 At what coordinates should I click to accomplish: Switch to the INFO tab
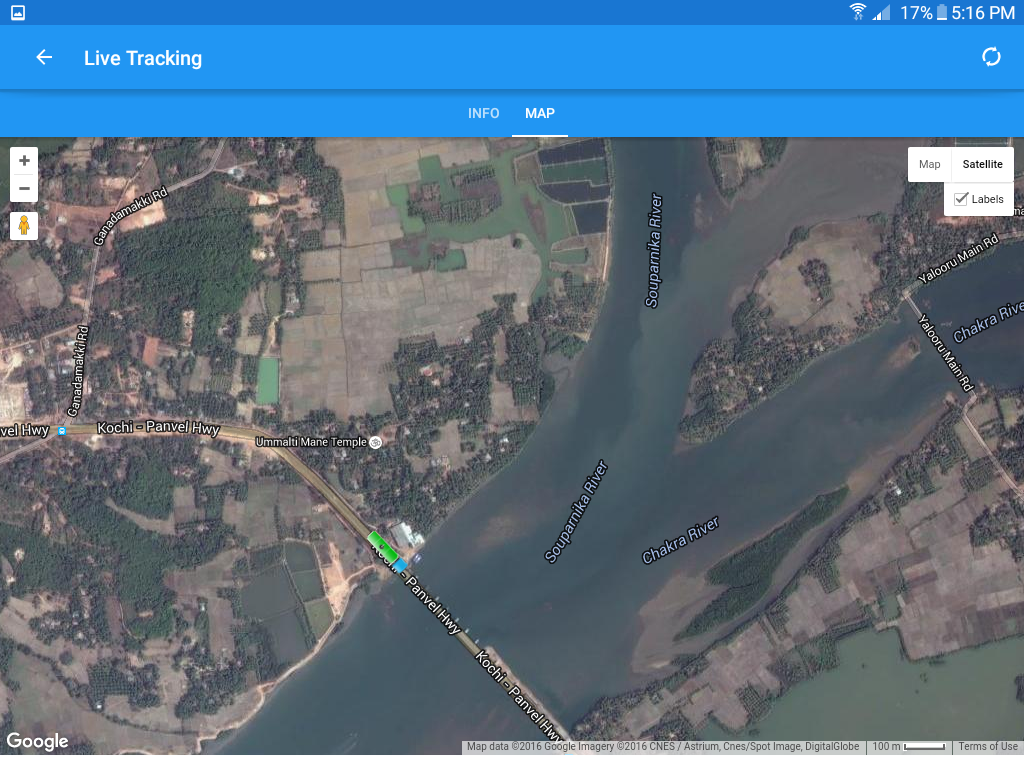[483, 114]
